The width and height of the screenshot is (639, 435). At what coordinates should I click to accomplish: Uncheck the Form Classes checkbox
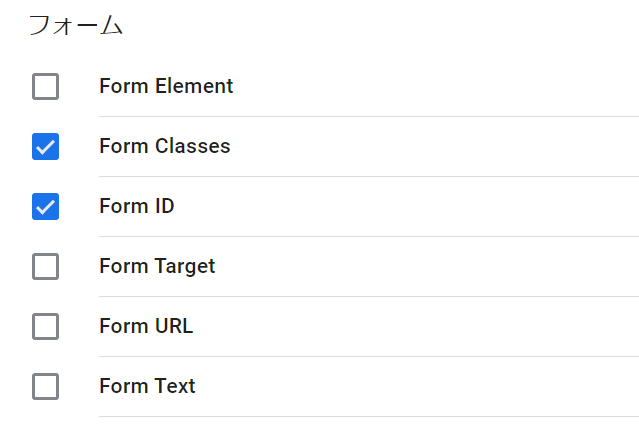pyautogui.click(x=45, y=147)
